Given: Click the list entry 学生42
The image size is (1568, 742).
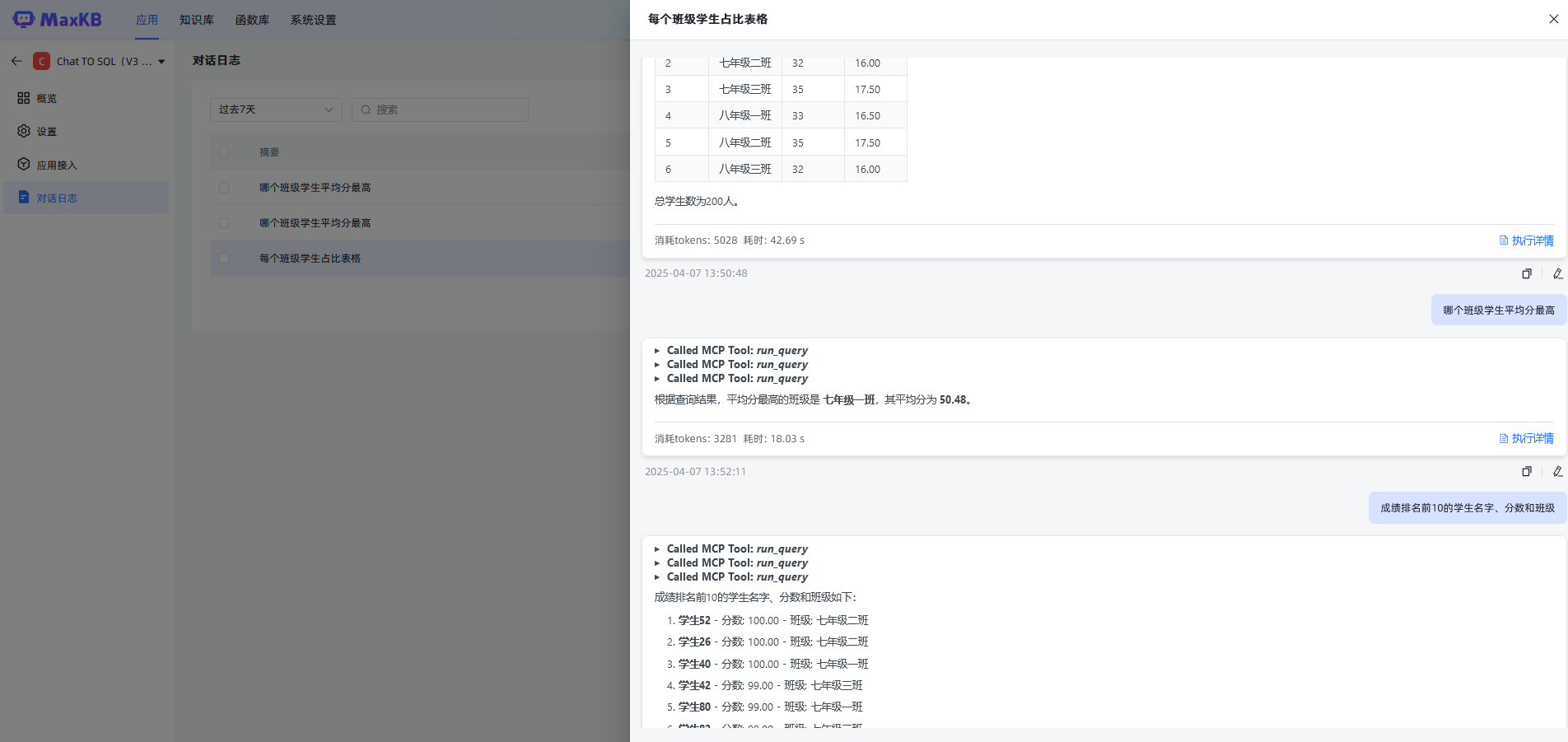Looking at the screenshot, I should (x=771, y=685).
